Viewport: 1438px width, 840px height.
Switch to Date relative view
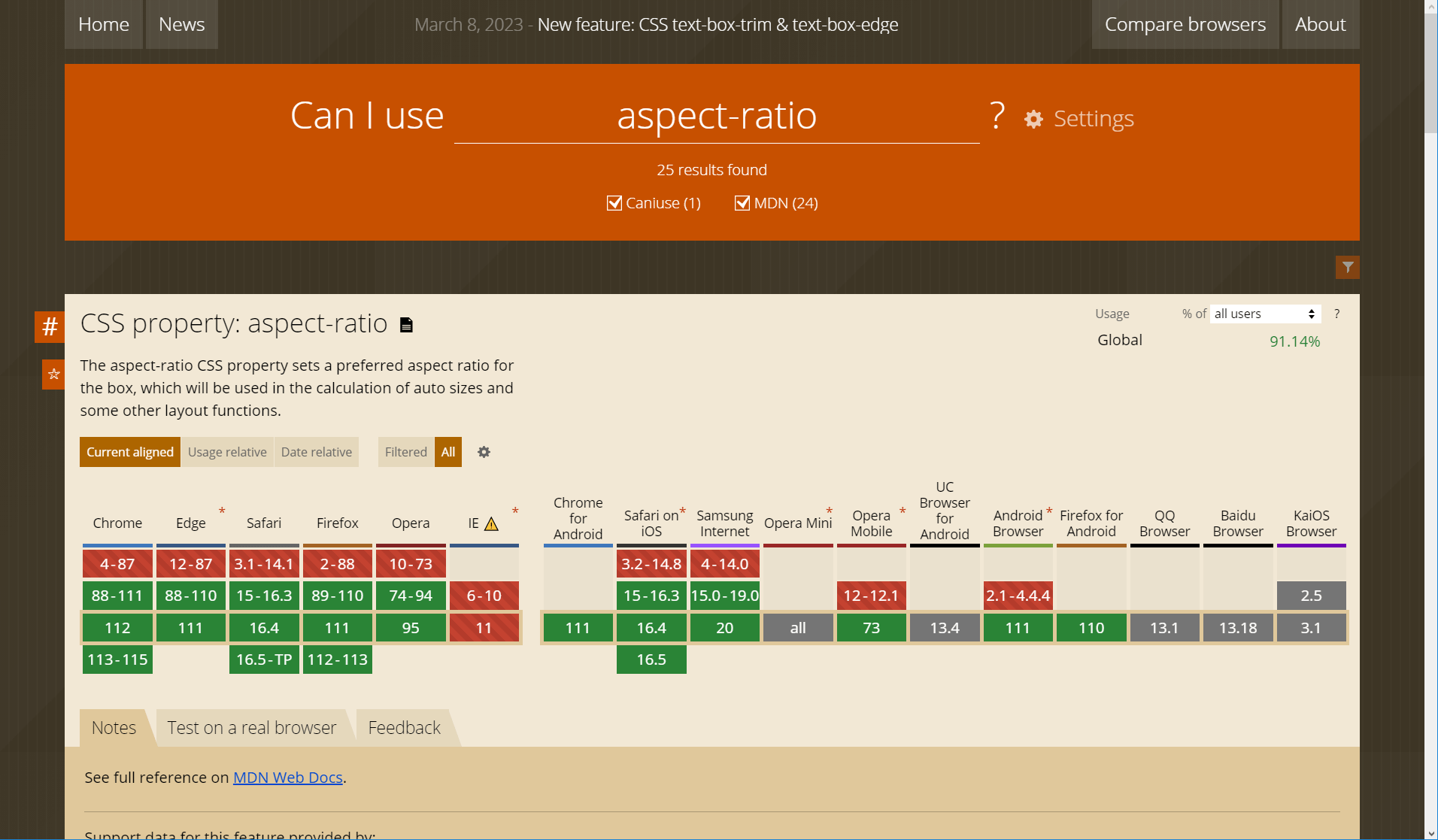pyautogui.click(x=317, y=452)
